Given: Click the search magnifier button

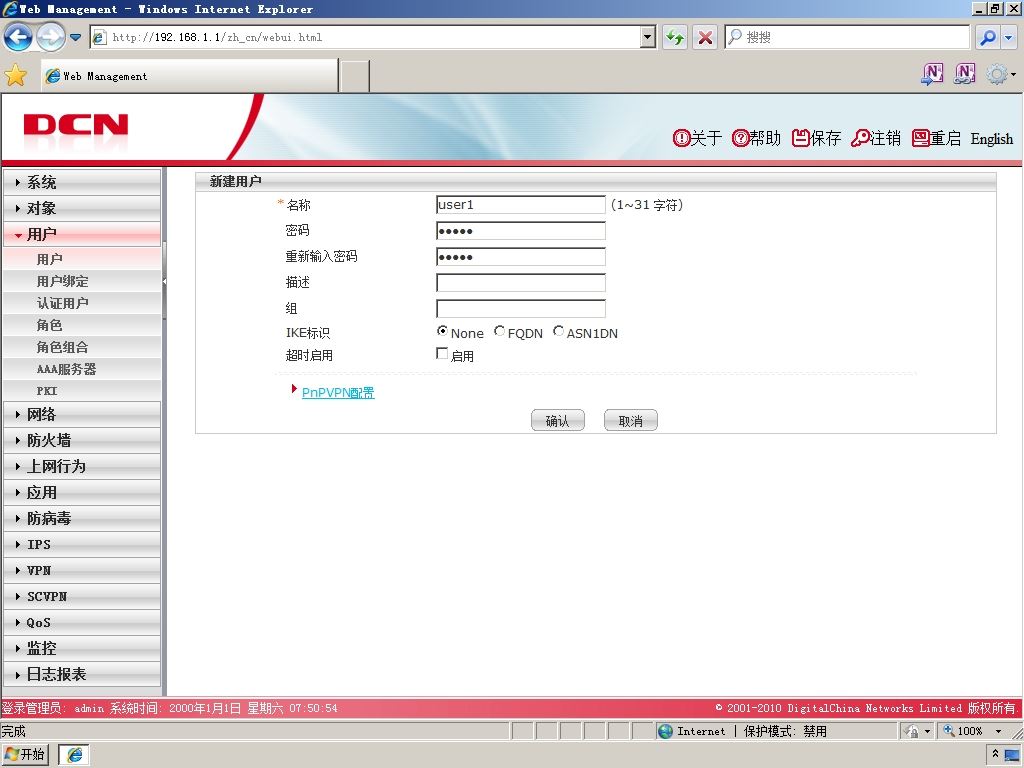Looking at the screenshot, I should click(x=988, y=37).
